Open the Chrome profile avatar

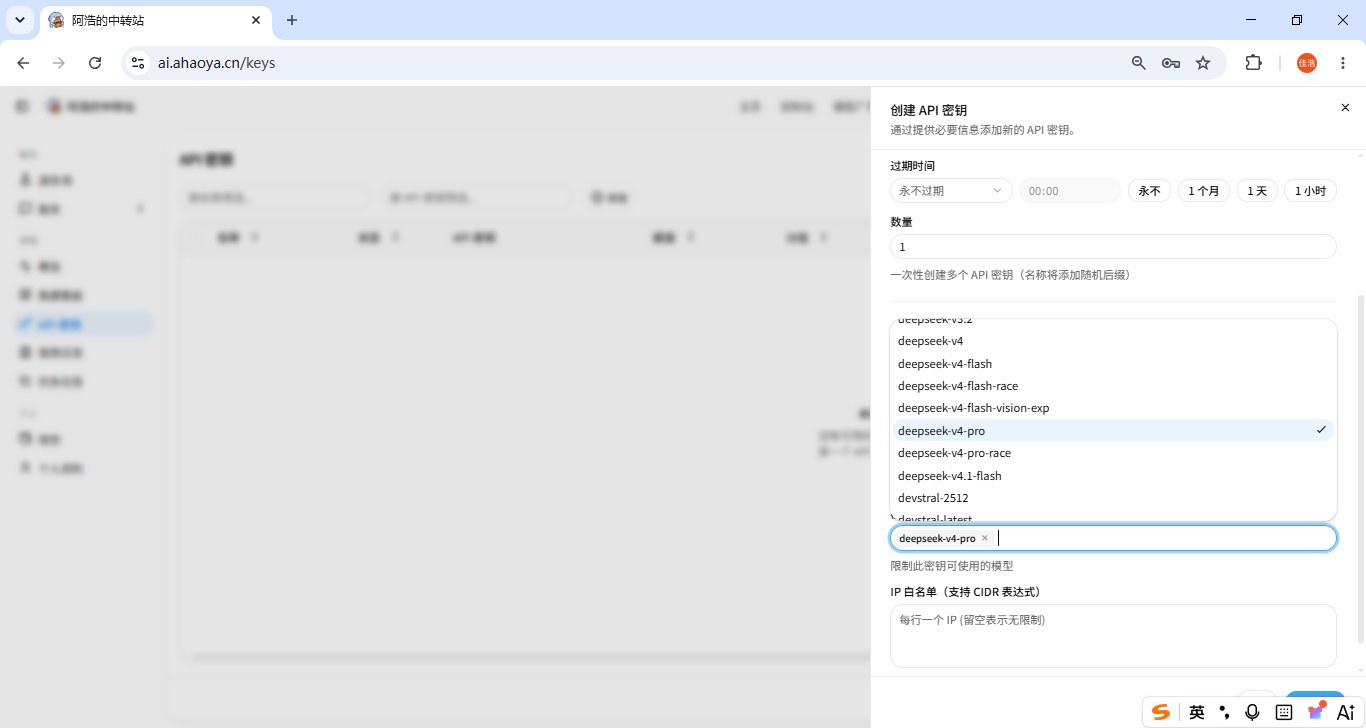pyautogui.click(x=1307, y=63)
